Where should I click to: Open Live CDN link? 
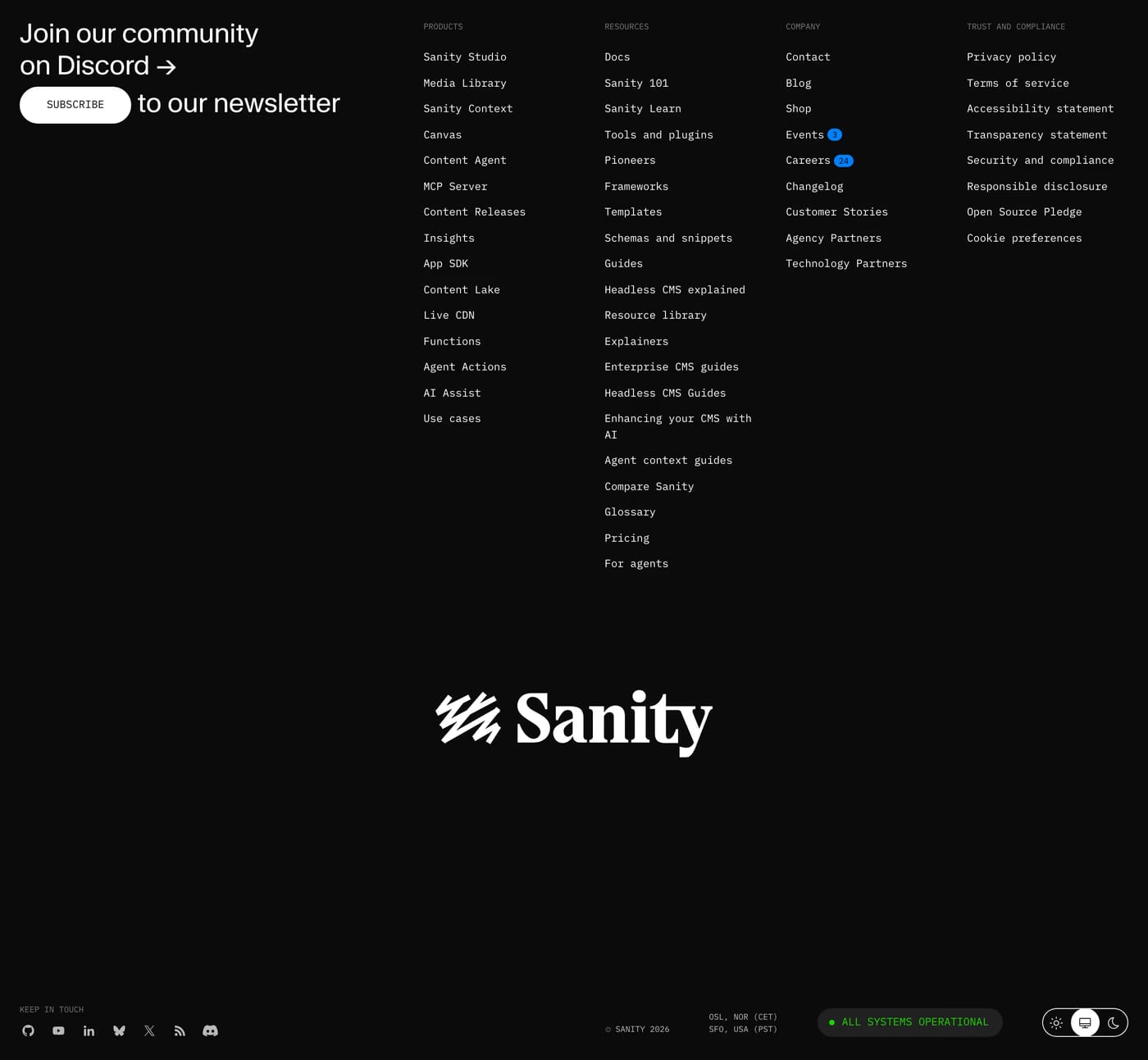[x=449, y=315]
